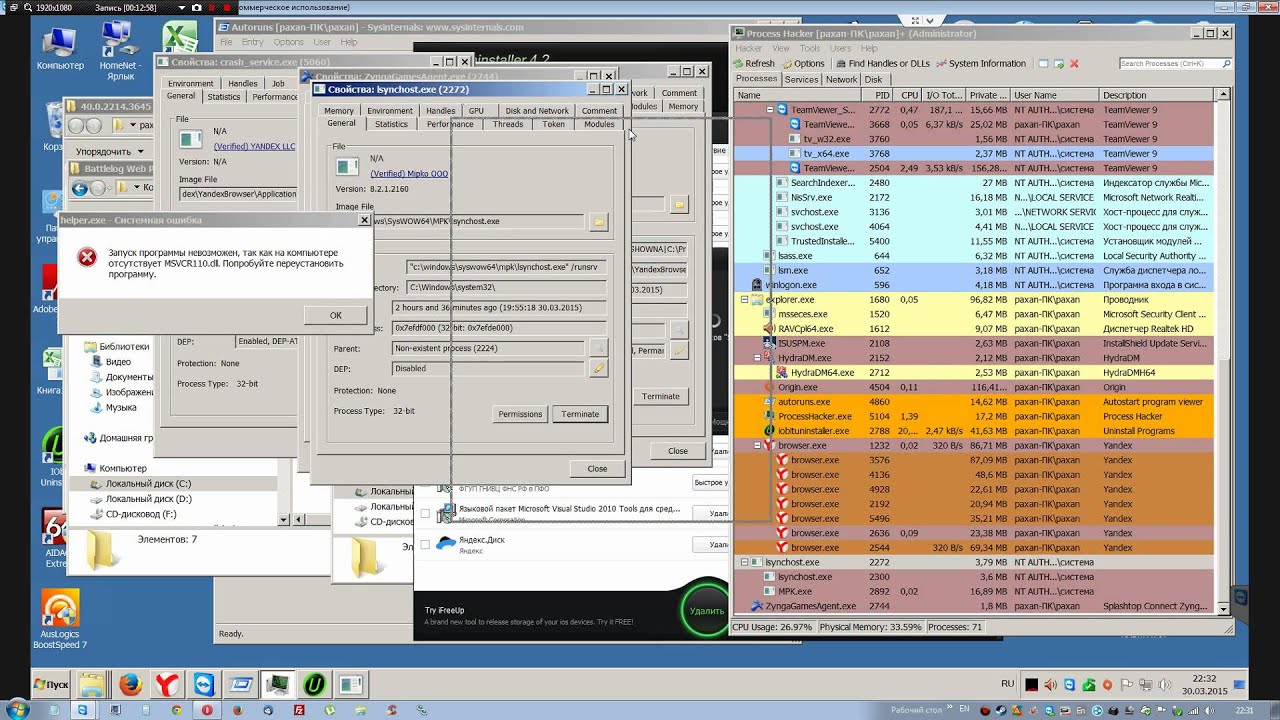
Task: Select the RAVCpl64.exe speaker icon
Action: click(769, 328)
